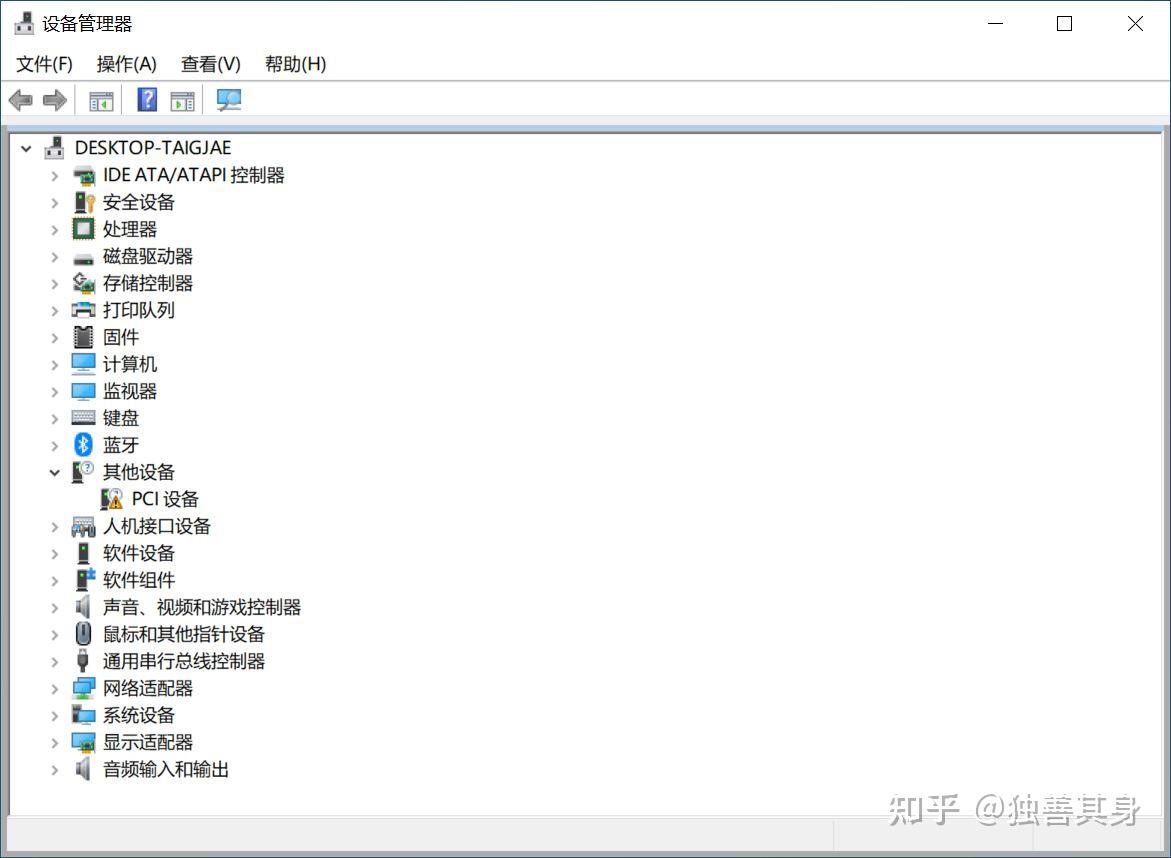Minimize the 设备管理器 window
This screenshot has width=1171, height=858.
coord(995,24)
